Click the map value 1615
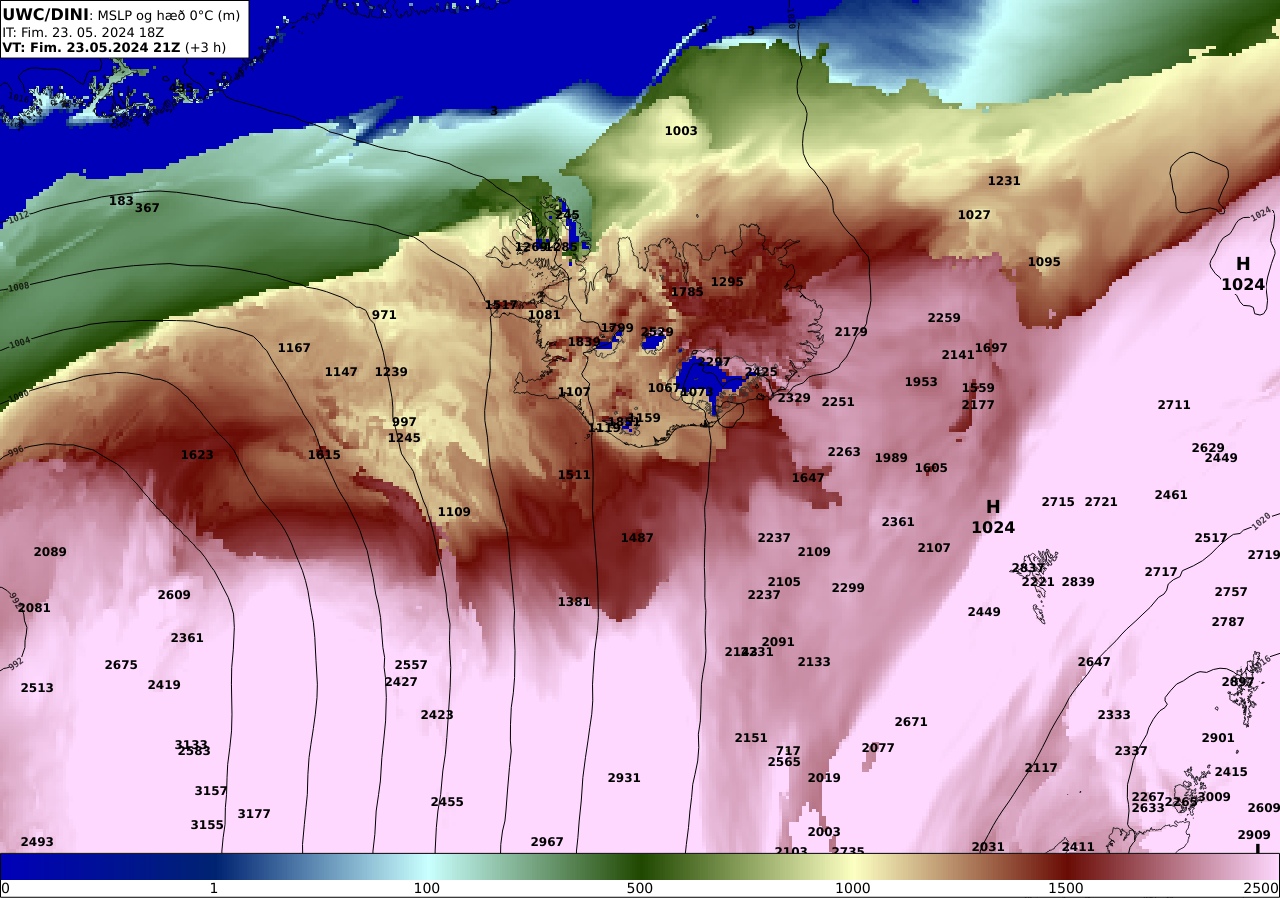 [x=324, y=455]
